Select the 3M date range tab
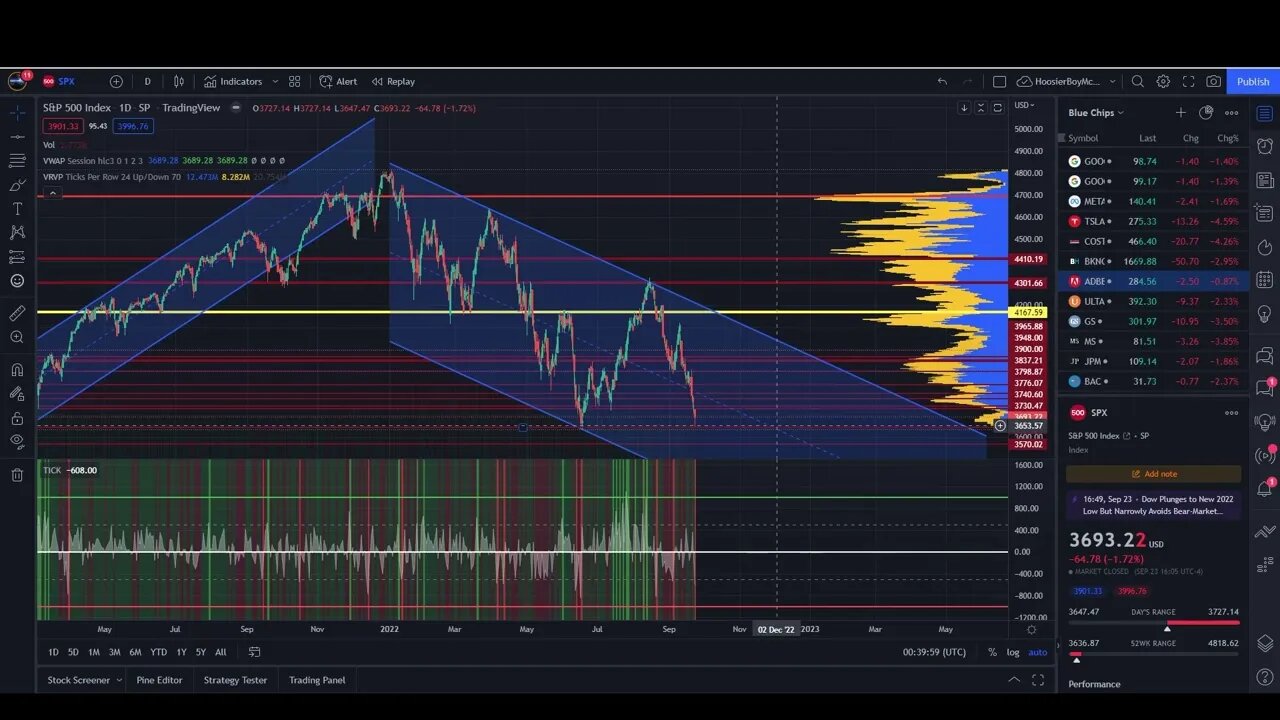The width and height of the screenshot is (1280, 720). (x=115, y=652)
